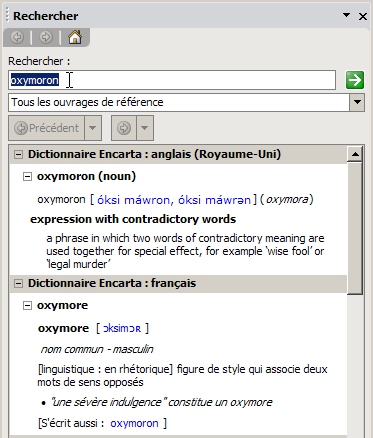Start search with the green arrow button
373x438 pixels.
[x=355, y=80]
